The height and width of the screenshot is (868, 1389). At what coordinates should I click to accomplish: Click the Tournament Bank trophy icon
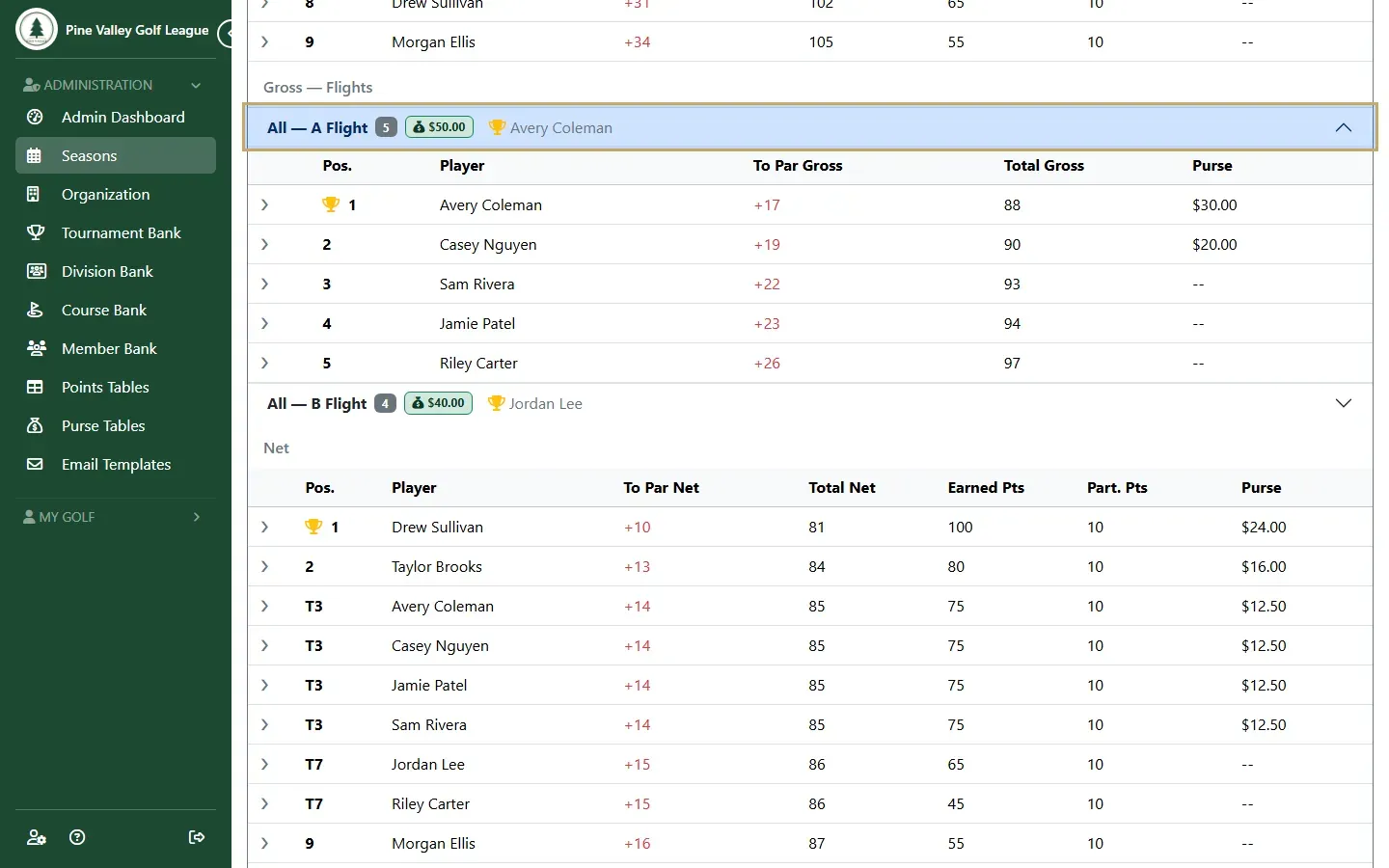click(x=35, y=232)
